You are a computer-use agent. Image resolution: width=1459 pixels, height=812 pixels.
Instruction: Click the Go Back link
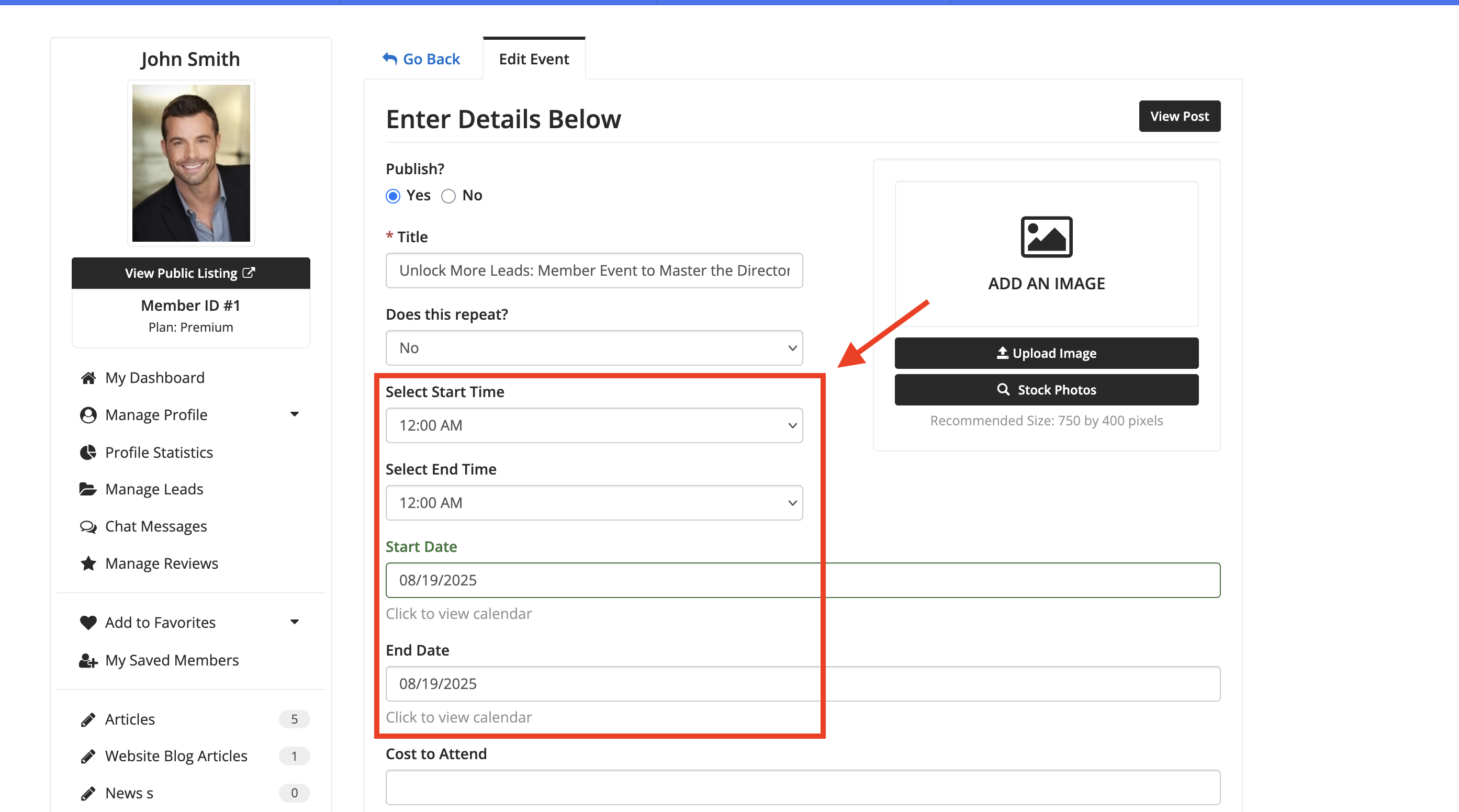point(421,59)
